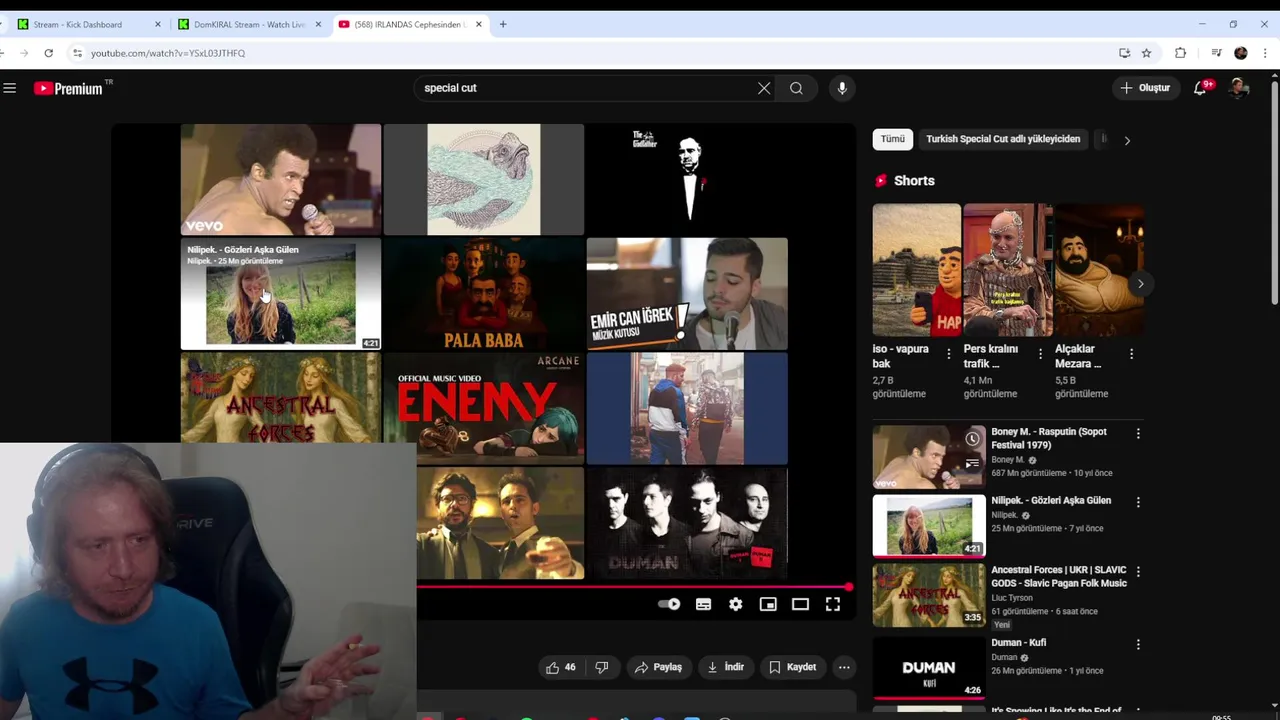Open Chrome profile avatar in toolbar

(x=1241, y=53)
